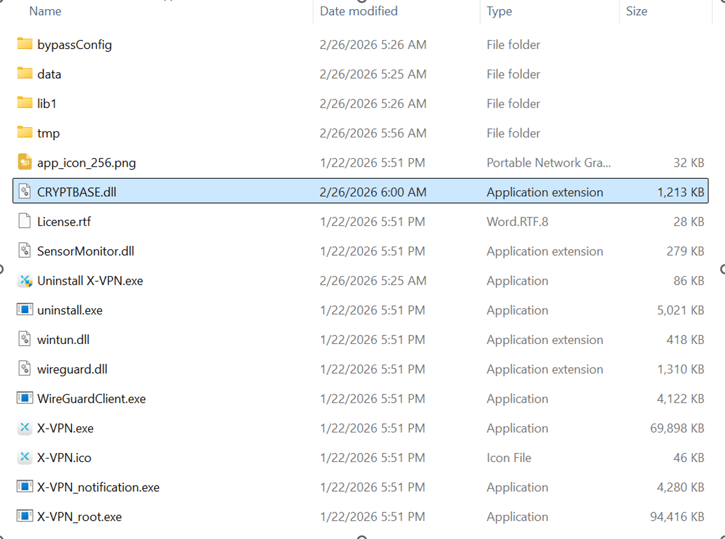Select file name wireguard.dll
Viewport: 725px width, 539px height.
click(72, 370)
